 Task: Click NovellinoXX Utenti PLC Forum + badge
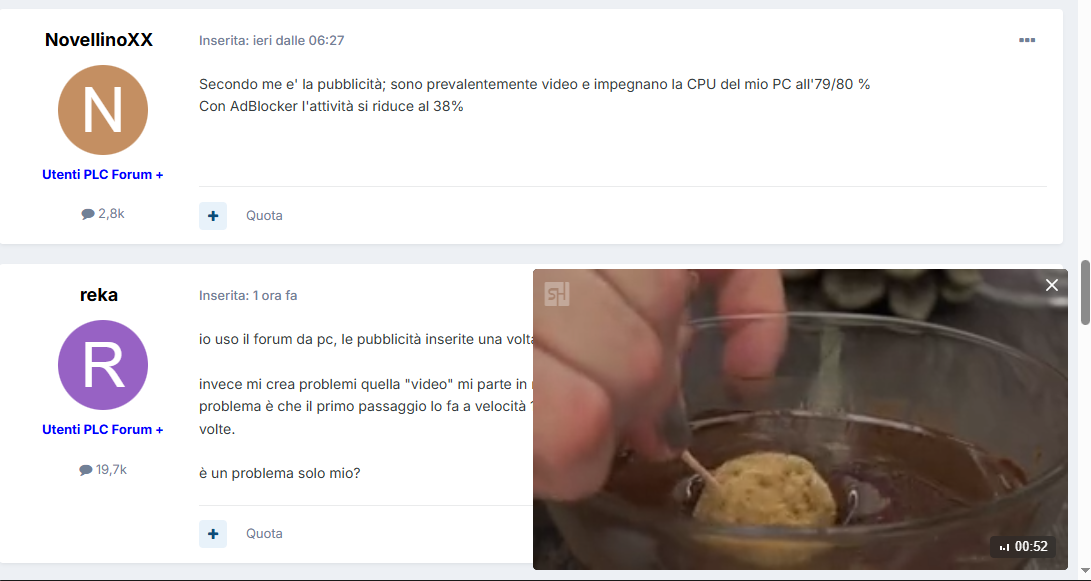pos(103,175)
